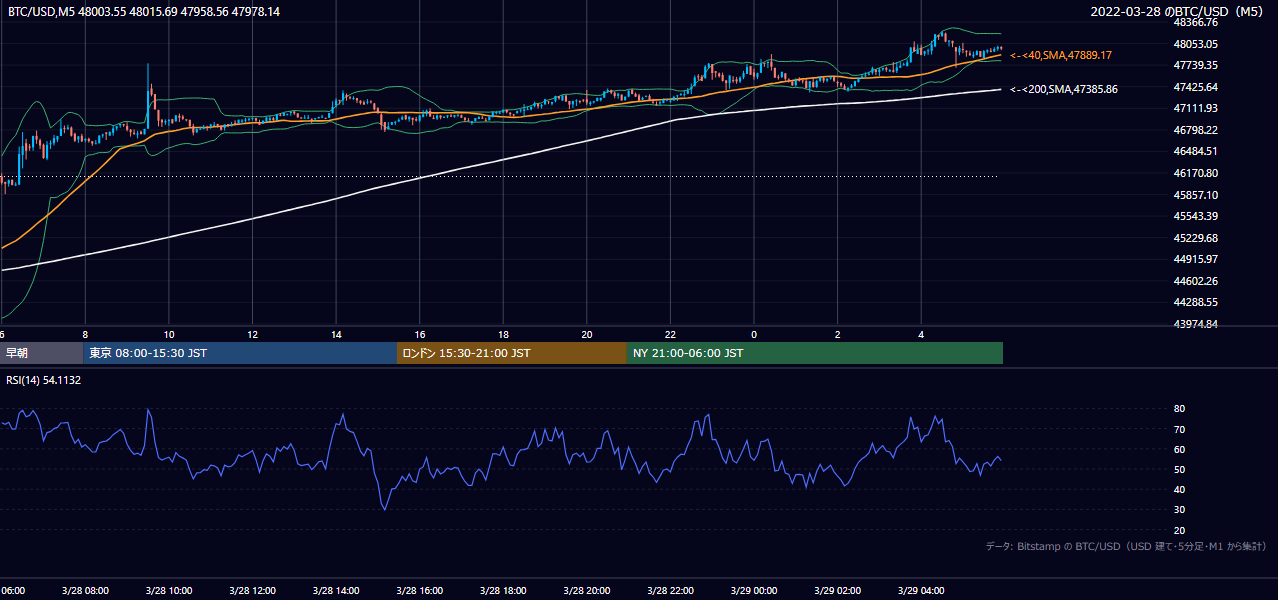Click hour tick 12 under price chart
The width and height of the screenshot is (1278, 600).
pos(253,335)
